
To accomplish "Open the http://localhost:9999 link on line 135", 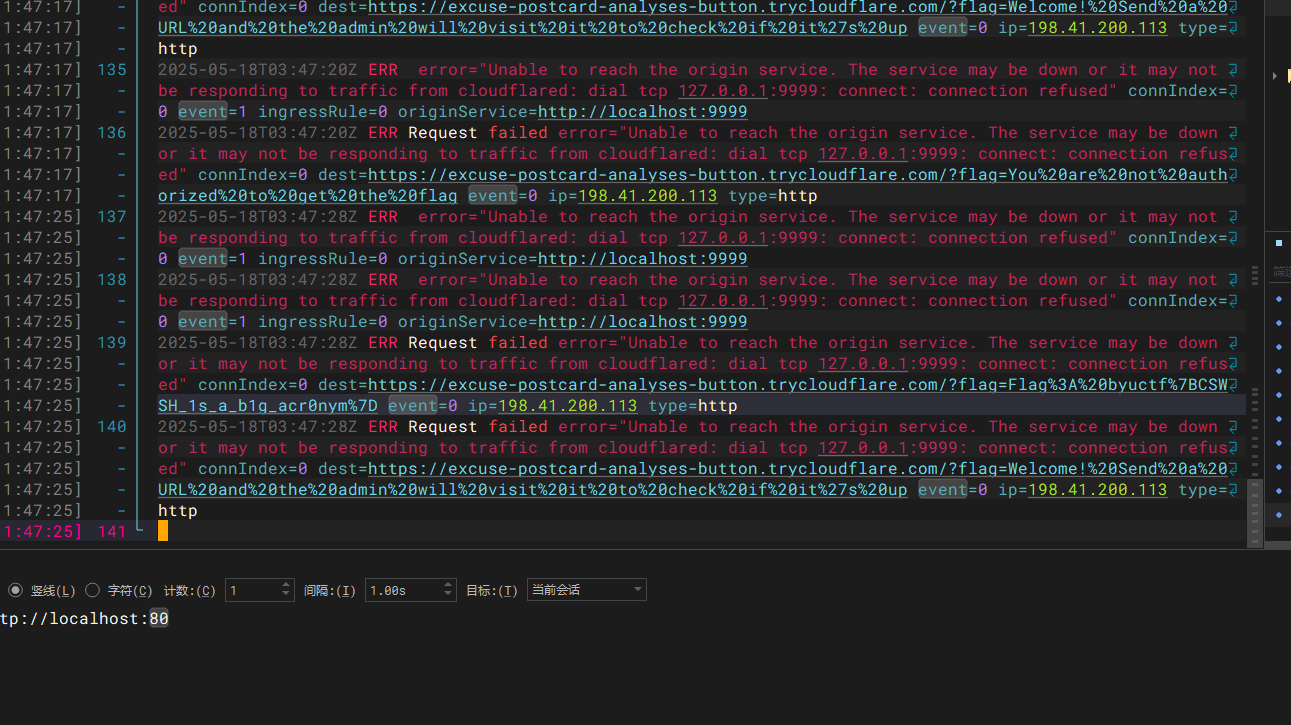I will click(642, 111).
